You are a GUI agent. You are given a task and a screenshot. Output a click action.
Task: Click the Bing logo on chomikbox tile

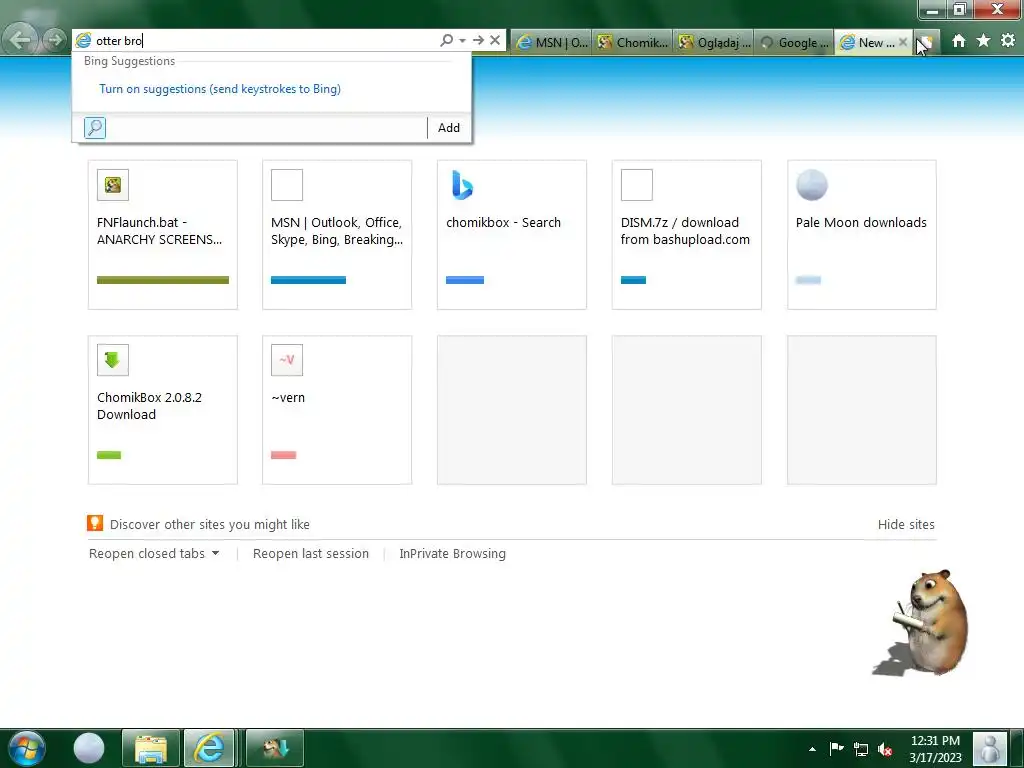point(462,185)
